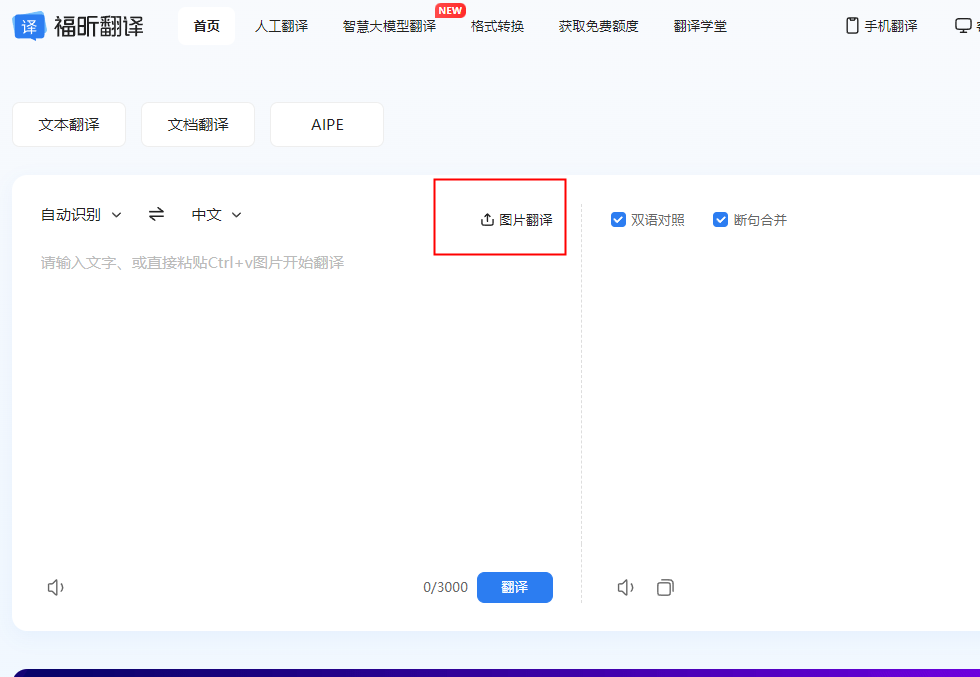Viewport: 980px width, 677px height.
Task: Open the 自动识别 source language dropdown
Action: [81, 215]
